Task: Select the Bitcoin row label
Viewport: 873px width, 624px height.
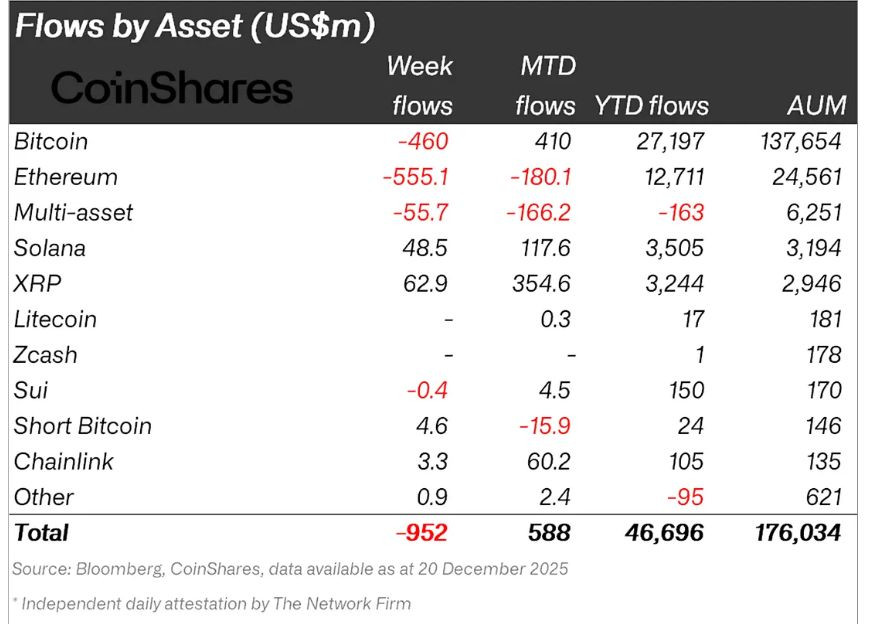Action: [x=51, y=141]
